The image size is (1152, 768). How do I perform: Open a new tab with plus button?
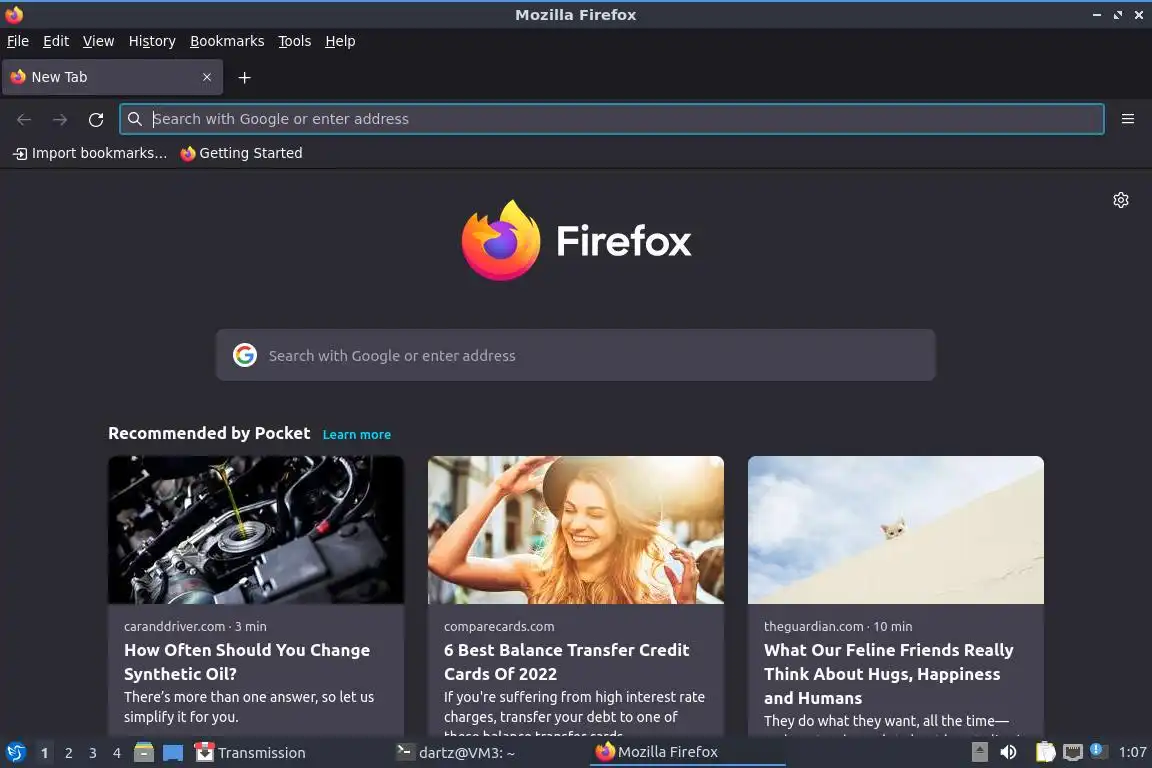click(x=245, y=77)
